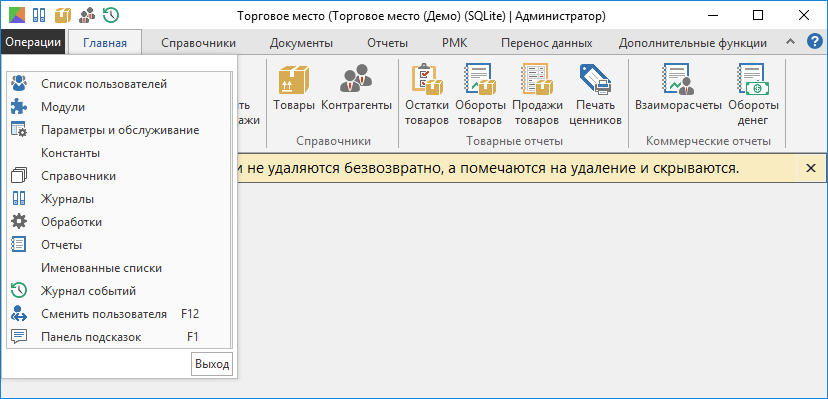Open the Обороты товаров report

480,95
